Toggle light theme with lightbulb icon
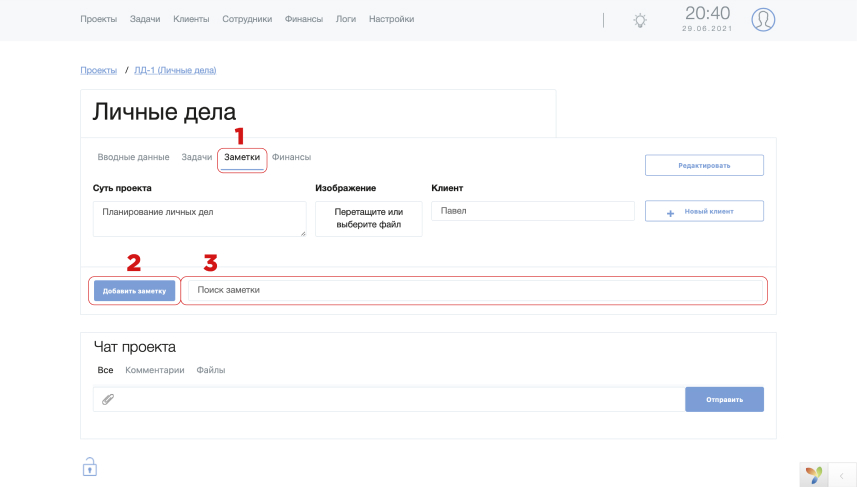857x487 pixels. click(x=640, y=21)
